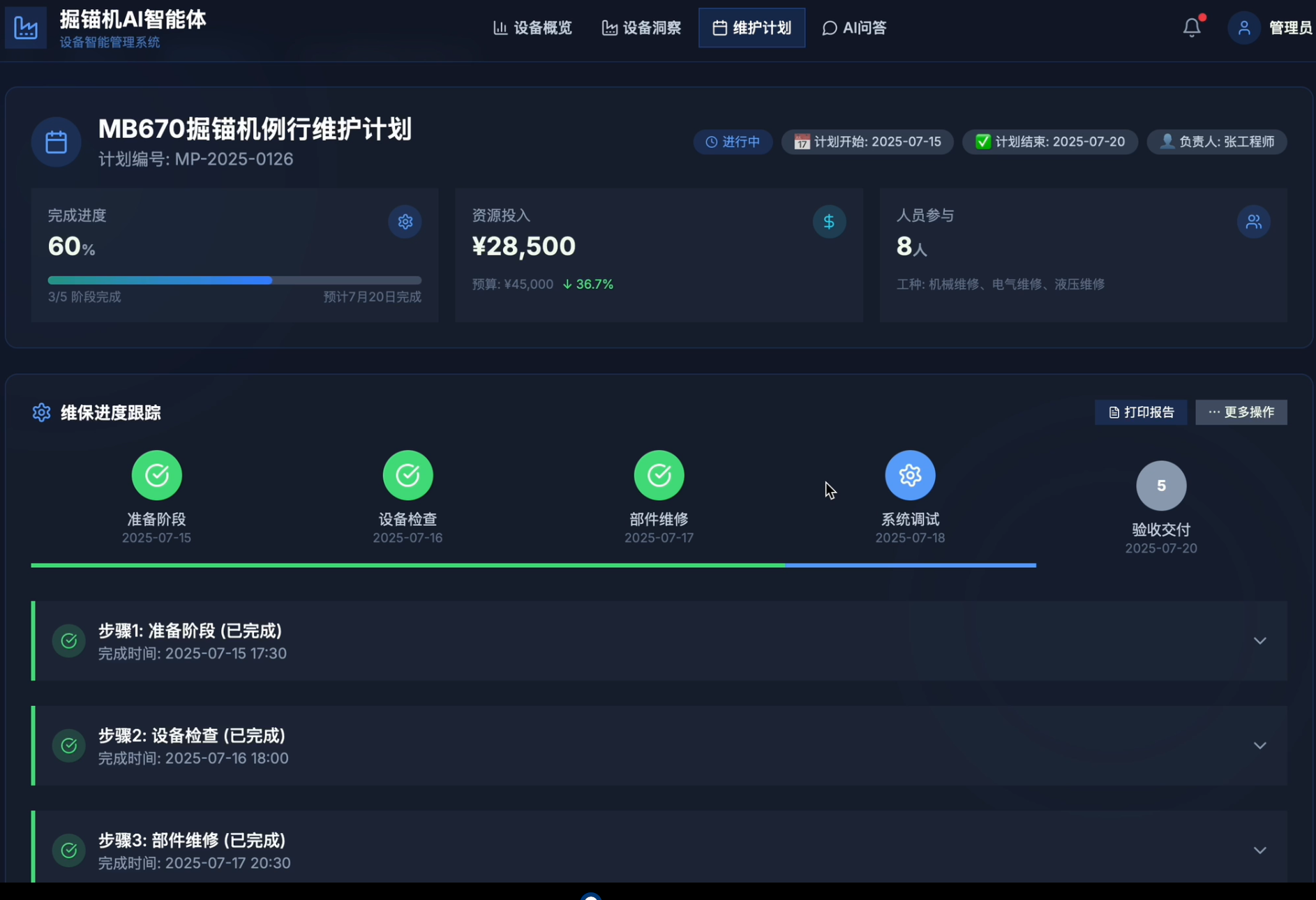Select the 维护计划 tab
Image resolution: width=1316 pixels, height=900 pixels.
tap(752, 28)
